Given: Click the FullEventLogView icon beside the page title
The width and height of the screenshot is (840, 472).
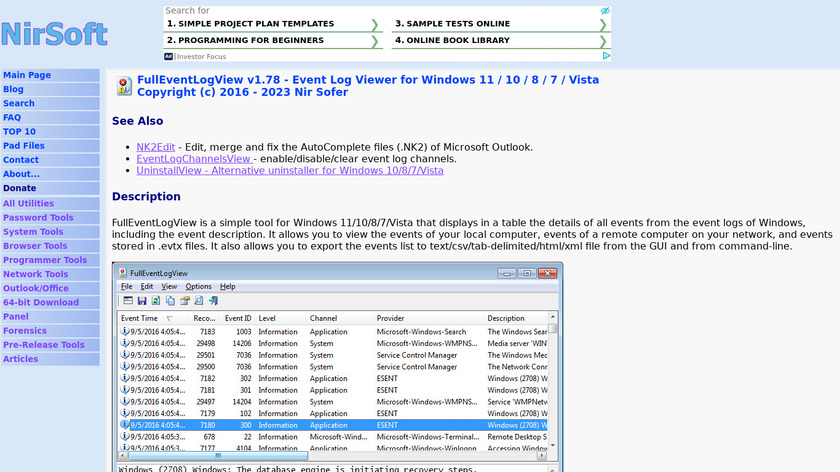Looking at the screenshot, I should tap(123, 86).
